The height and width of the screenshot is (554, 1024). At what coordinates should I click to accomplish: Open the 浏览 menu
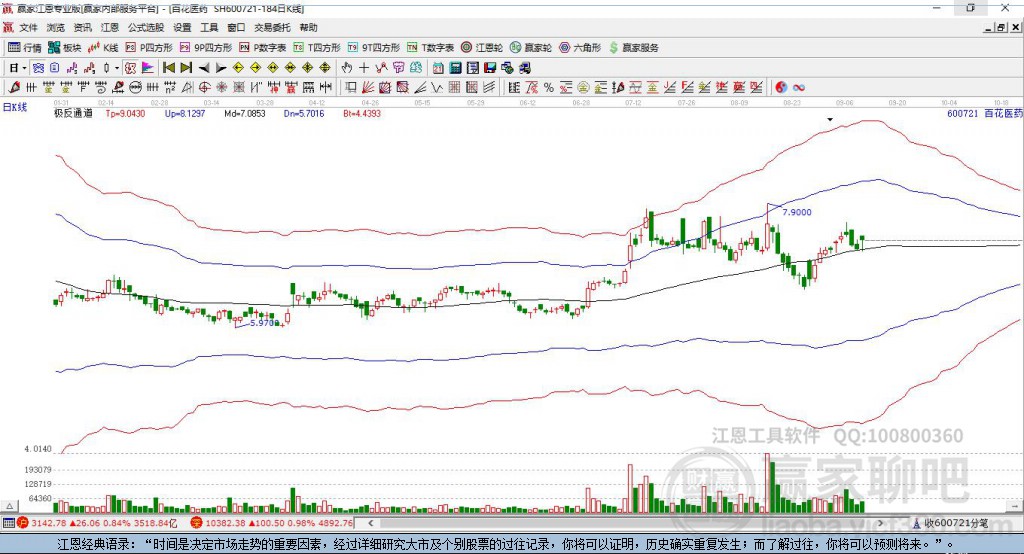(56, 27)
